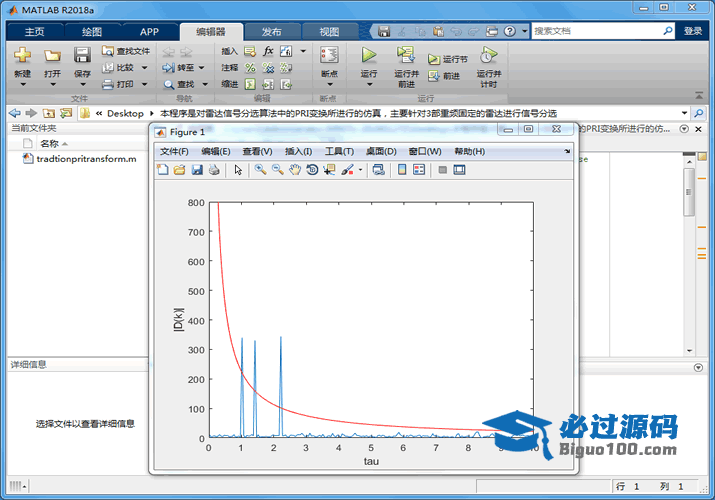Select the Zoom In tool in Figure 1

pyautogui.click(x=260, y=170)
